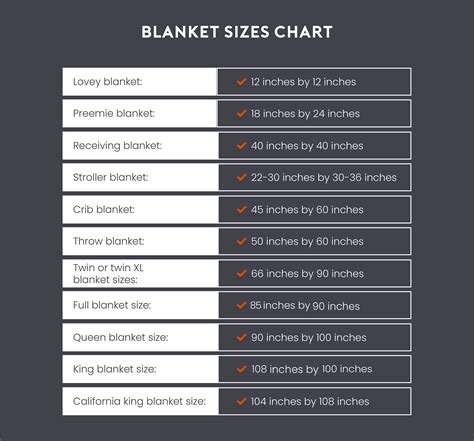Click the checkmark beside 40 inches by 40 inches
Screen dimensions: 474x441
(x=241, y=145)
